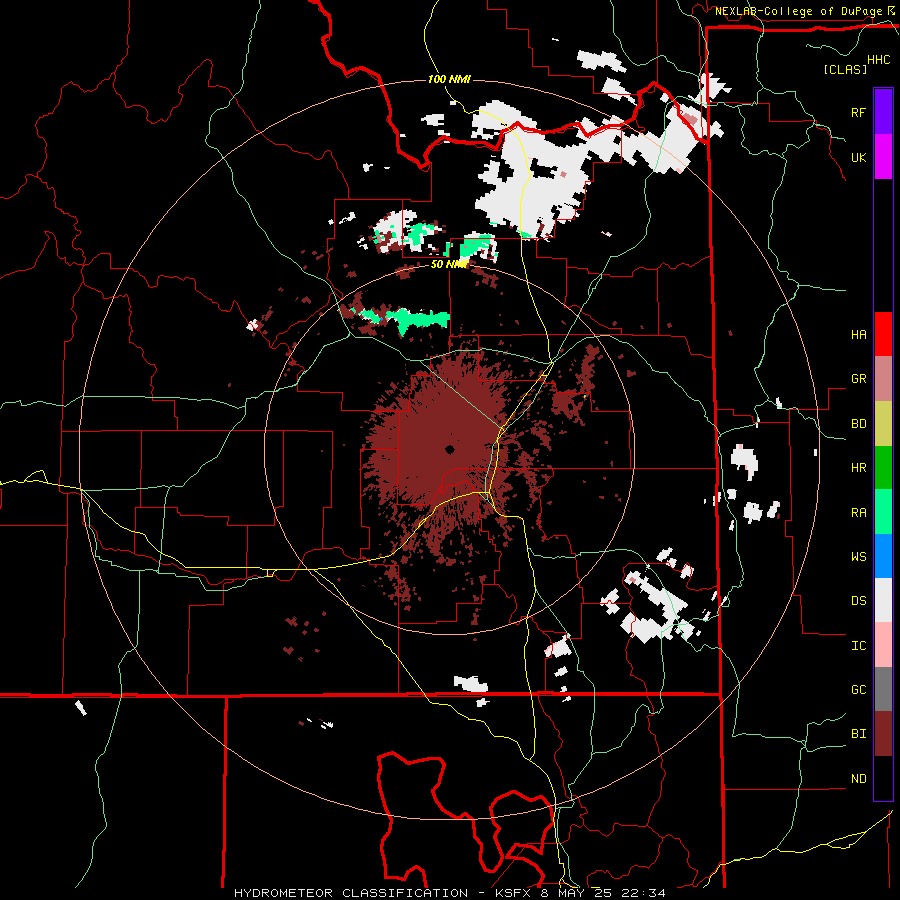This screenshot has height=900, width=900.
Task: Click the 50 NMI range ring label
Action: tap(449, 264)
